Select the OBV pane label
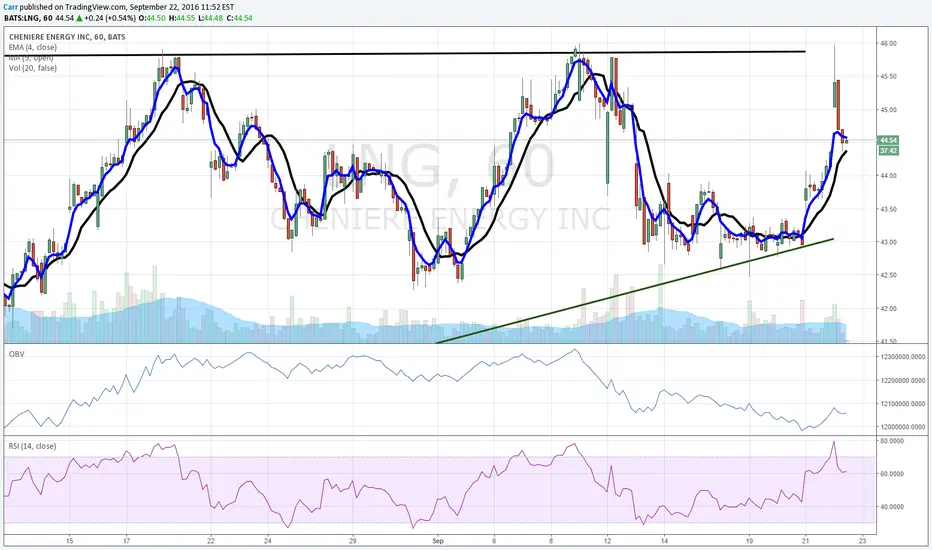Screen dimensions: 932x550 point(16,354)
